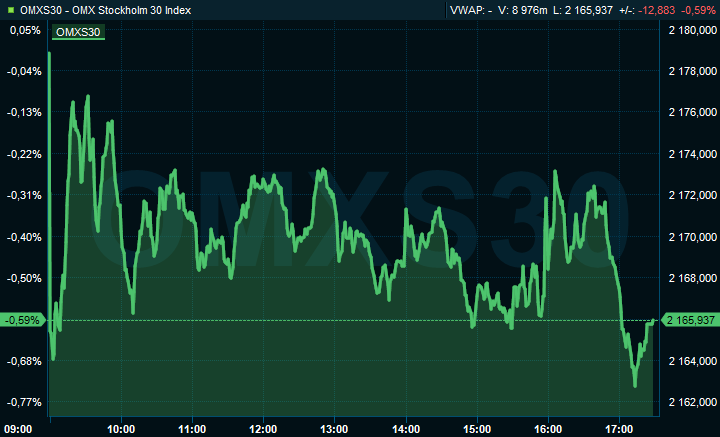Click the red -0,59% change in header

tap(698, 10)
